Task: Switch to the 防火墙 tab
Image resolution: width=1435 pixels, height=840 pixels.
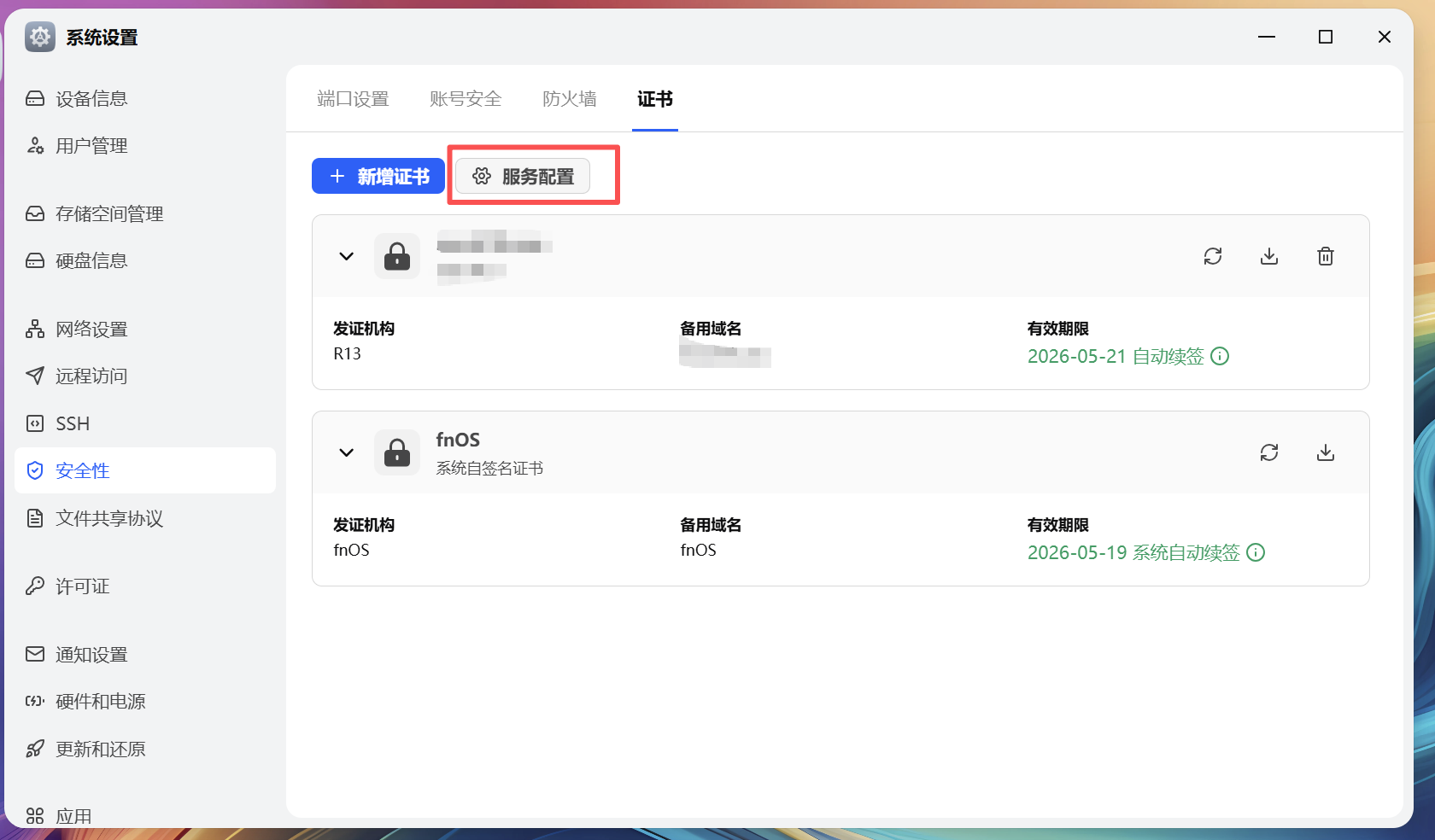Action: click(570, 99)
